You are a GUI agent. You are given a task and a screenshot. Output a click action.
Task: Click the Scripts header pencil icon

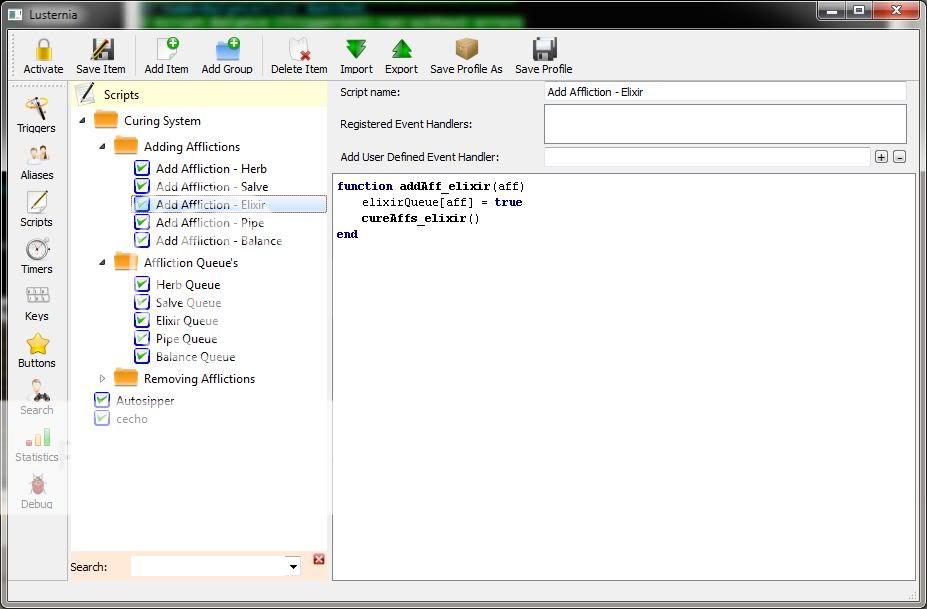point(86,94)
